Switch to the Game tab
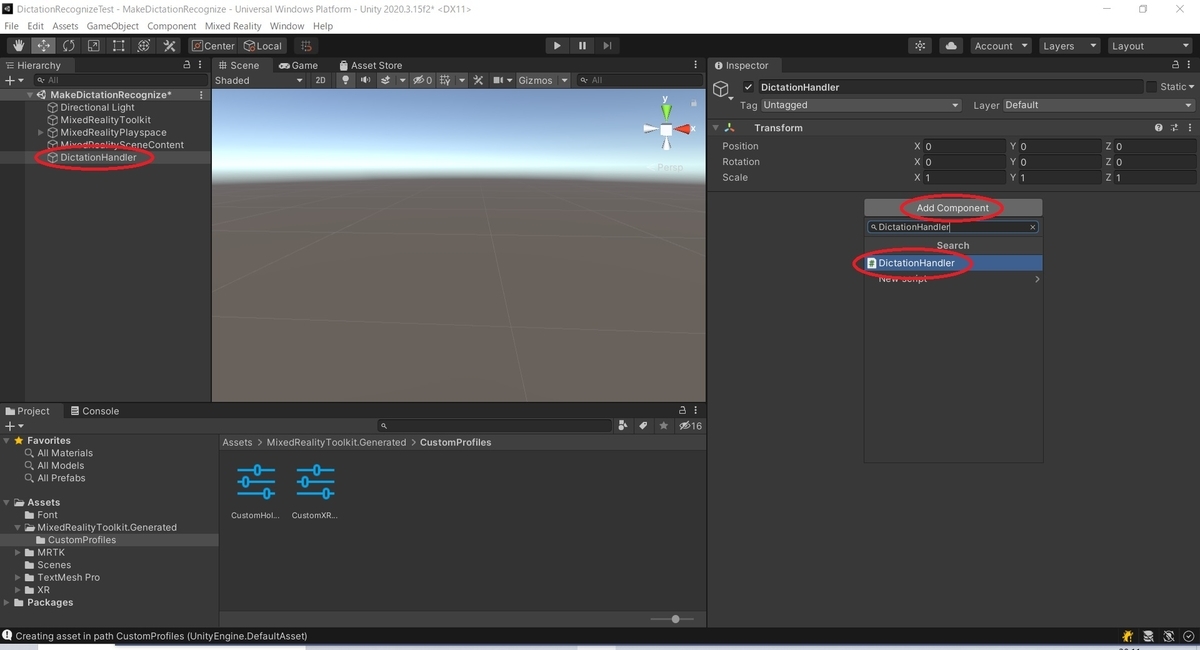 298,65
